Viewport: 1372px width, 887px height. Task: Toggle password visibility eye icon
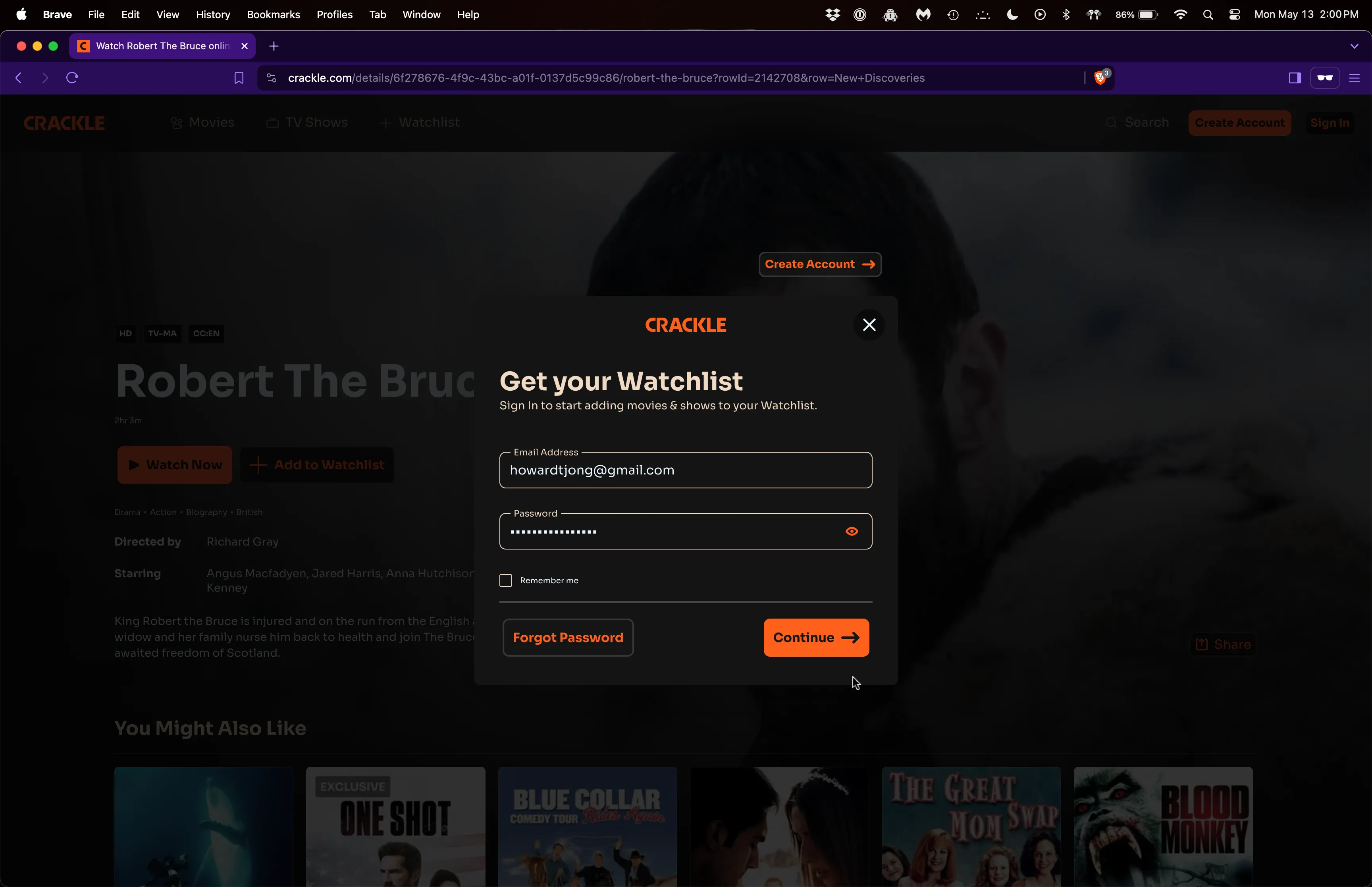pyautogui.click(x=851, y=531)
